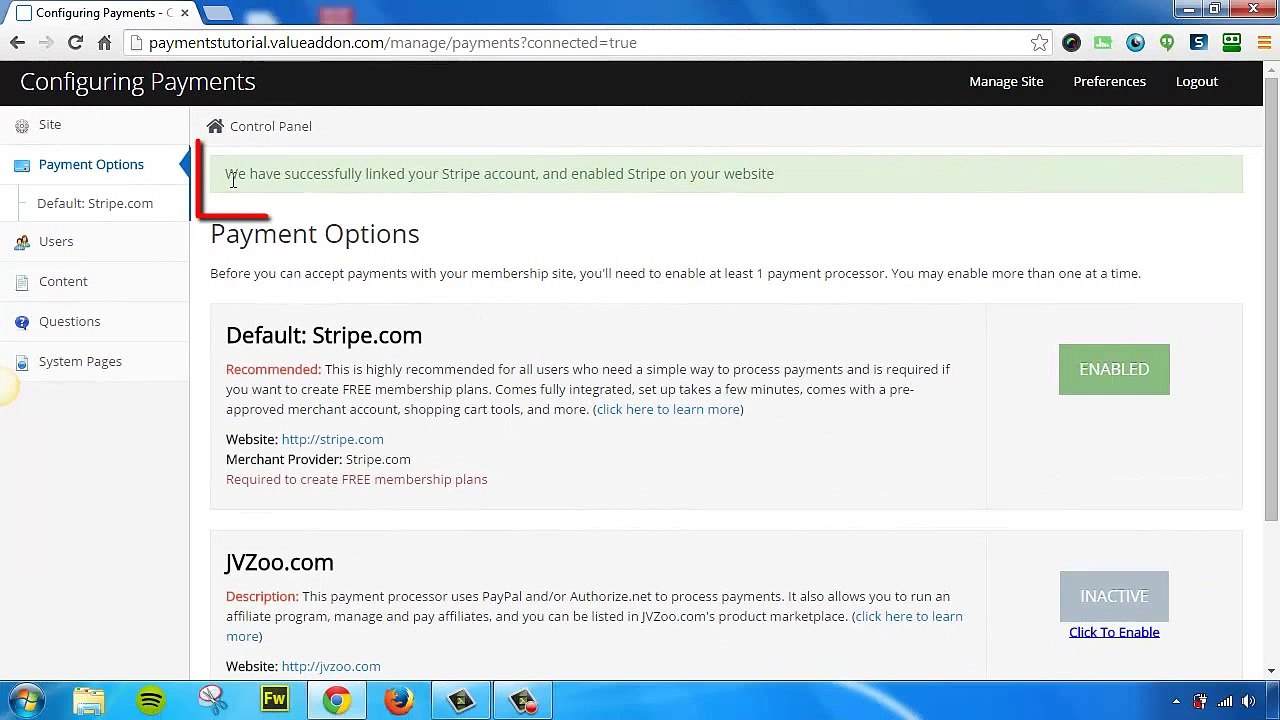The height and width of the screenshot is (720, 1280).
Task: Click Logout in top navigation
Action: click(x=1197, y=81)
